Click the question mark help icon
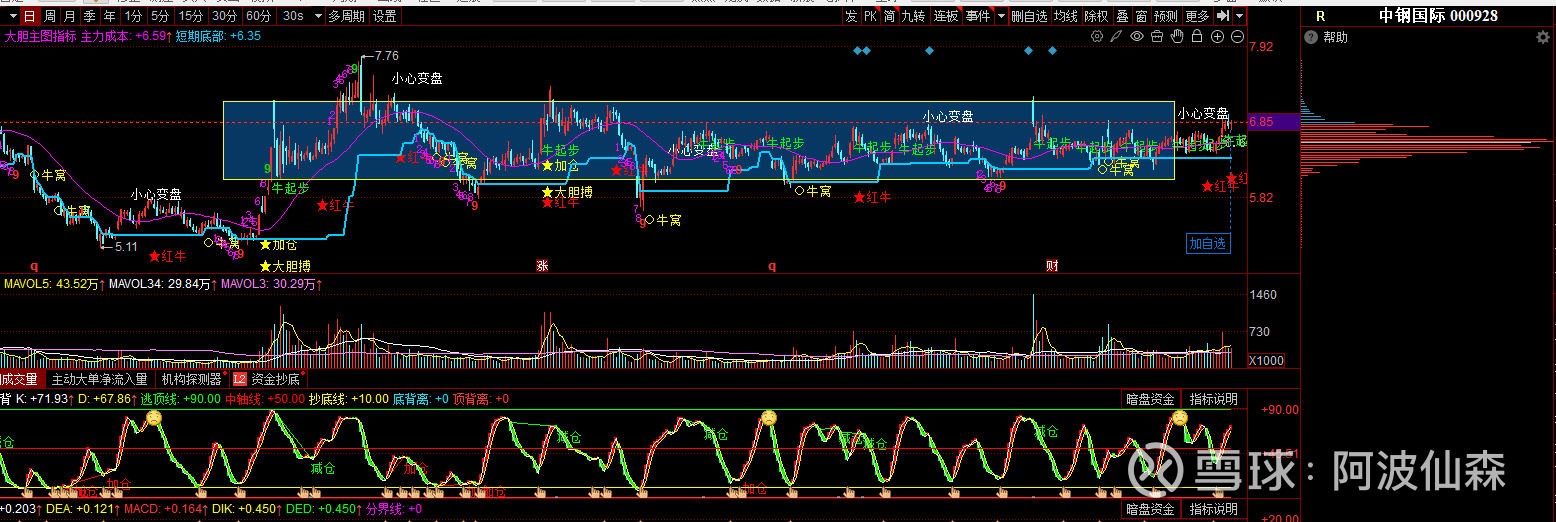Image resolution: width=1556 pixels, height=522 pixels. (x=1310, y=38)
